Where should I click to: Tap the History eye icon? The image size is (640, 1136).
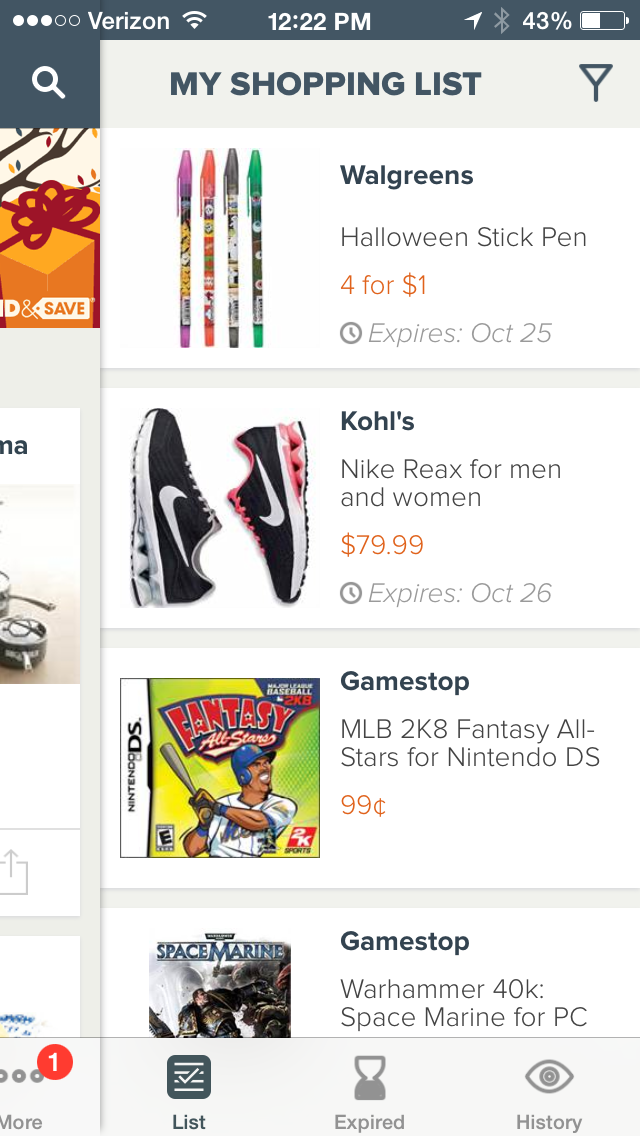(549, 1076)
